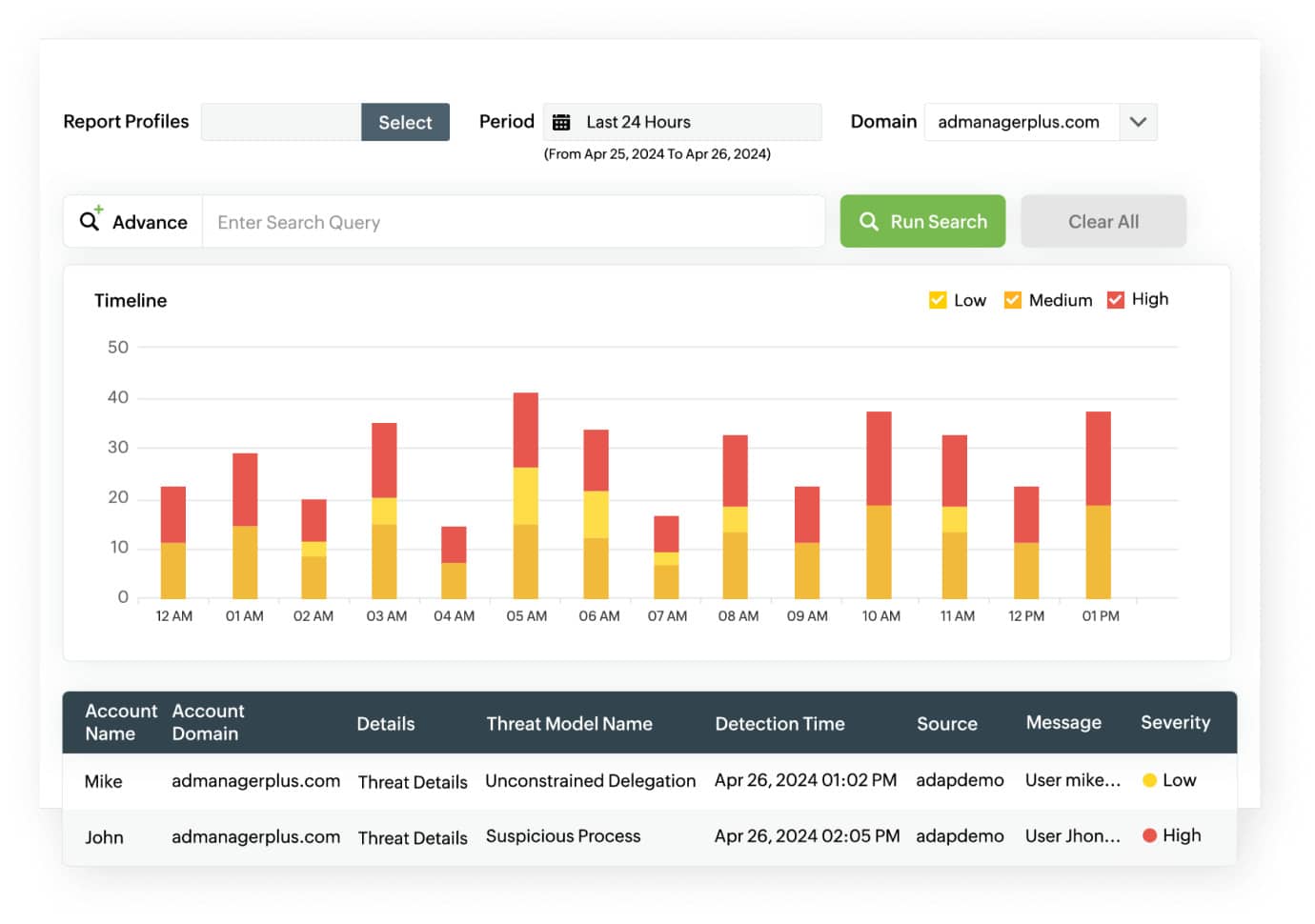The width and height of the screenshot is (1315, 924).
Task: Click the yellow severity dot on Mike's row
Action: tap(1152, 780)
